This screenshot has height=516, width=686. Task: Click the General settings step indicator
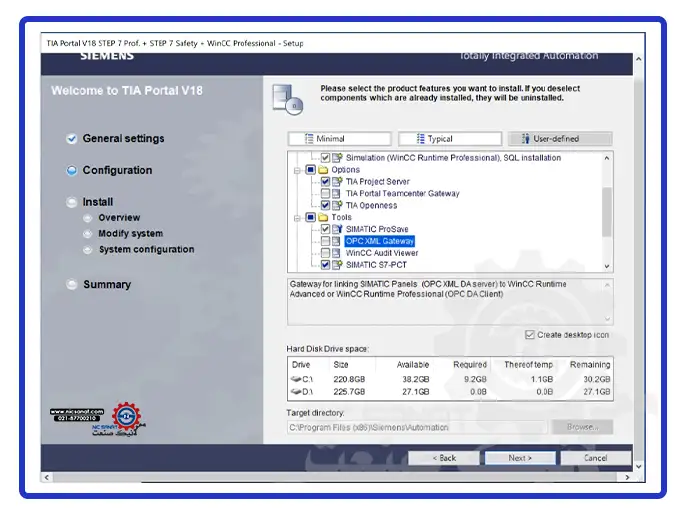tap(71, 139)
